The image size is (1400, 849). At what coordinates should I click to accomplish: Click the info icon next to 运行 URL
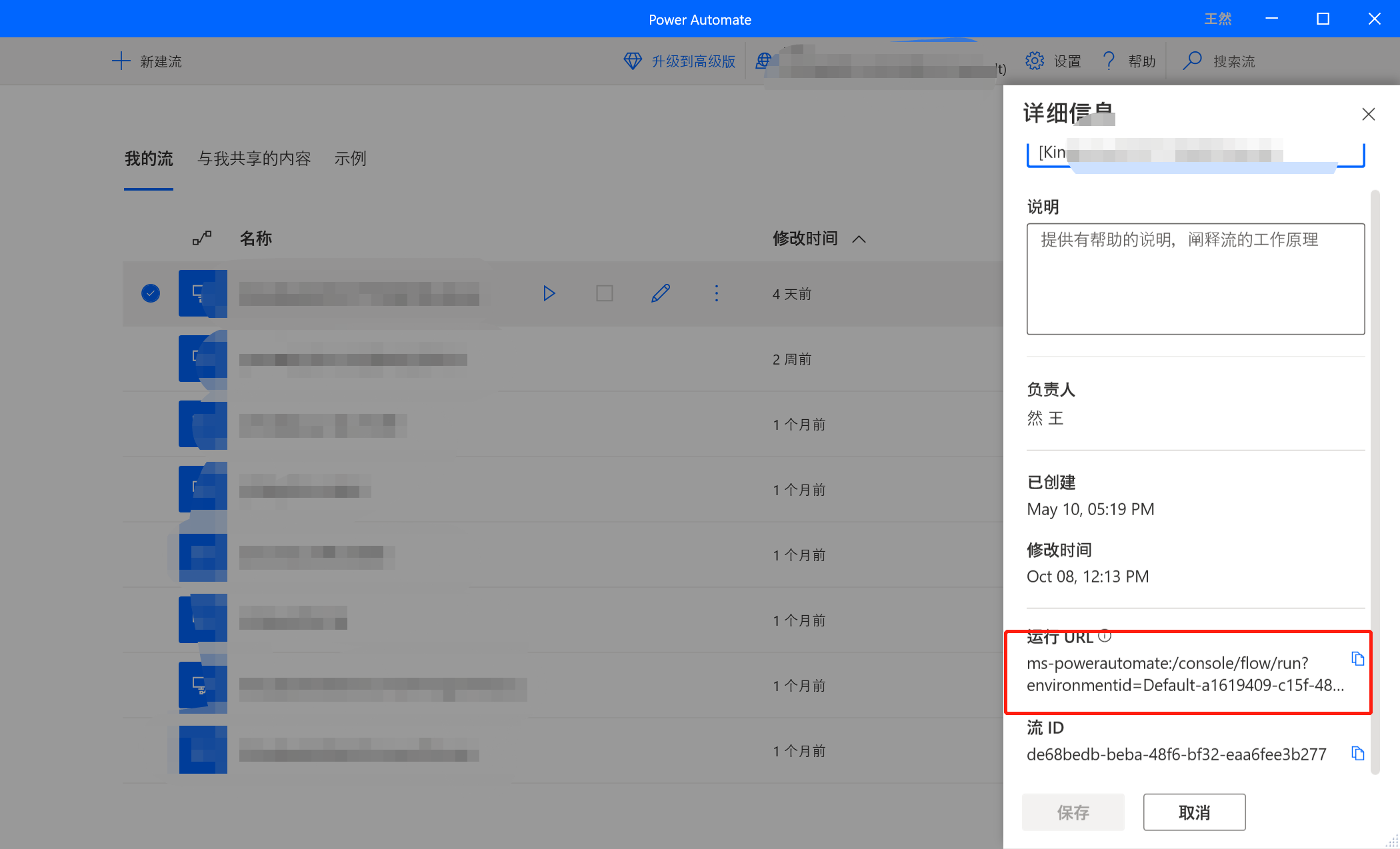pyautogui.click(x=1105, y=636)
